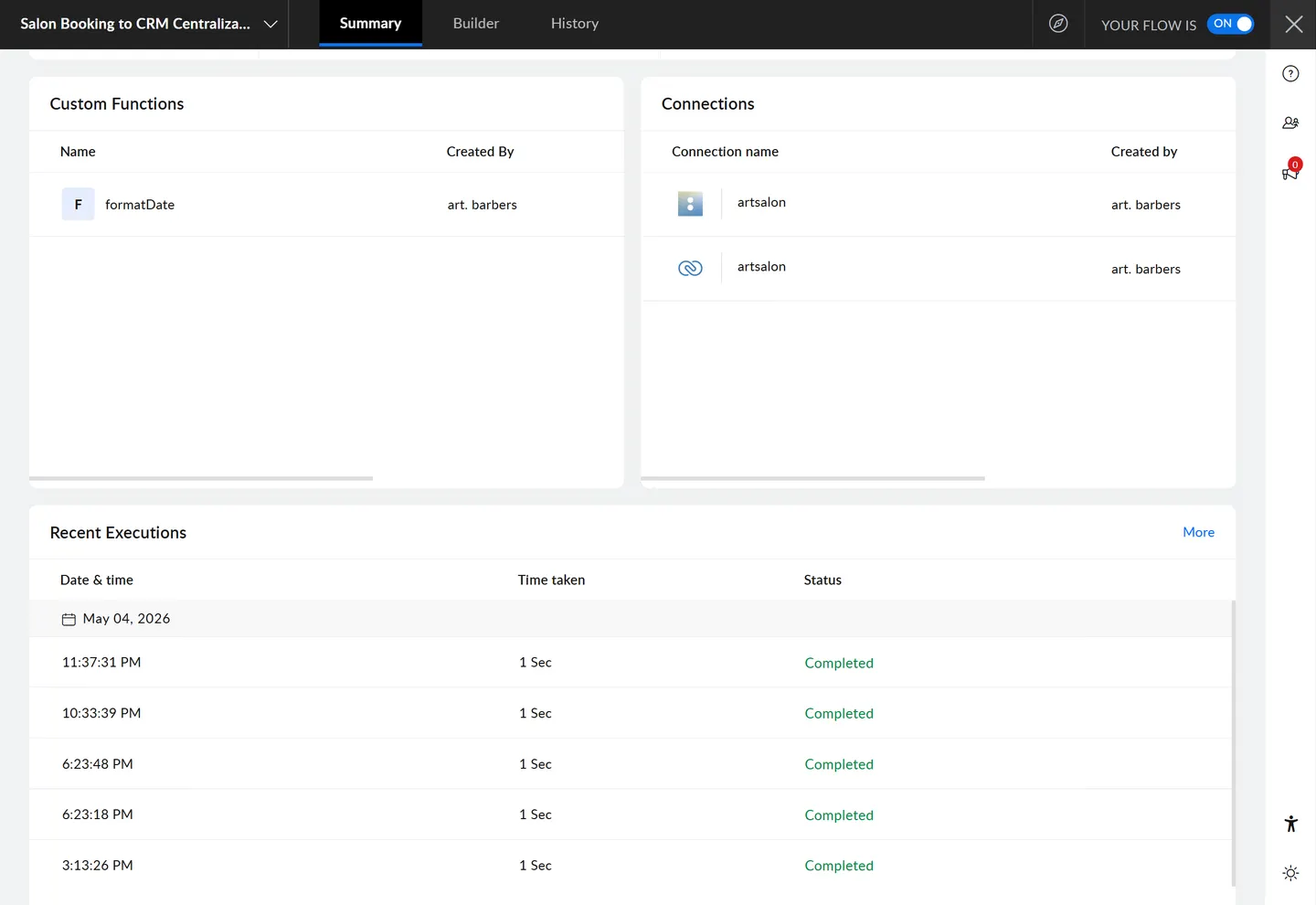Close the flow summary with X
Screen dimensions: 1316x905
coord(1293,24)
